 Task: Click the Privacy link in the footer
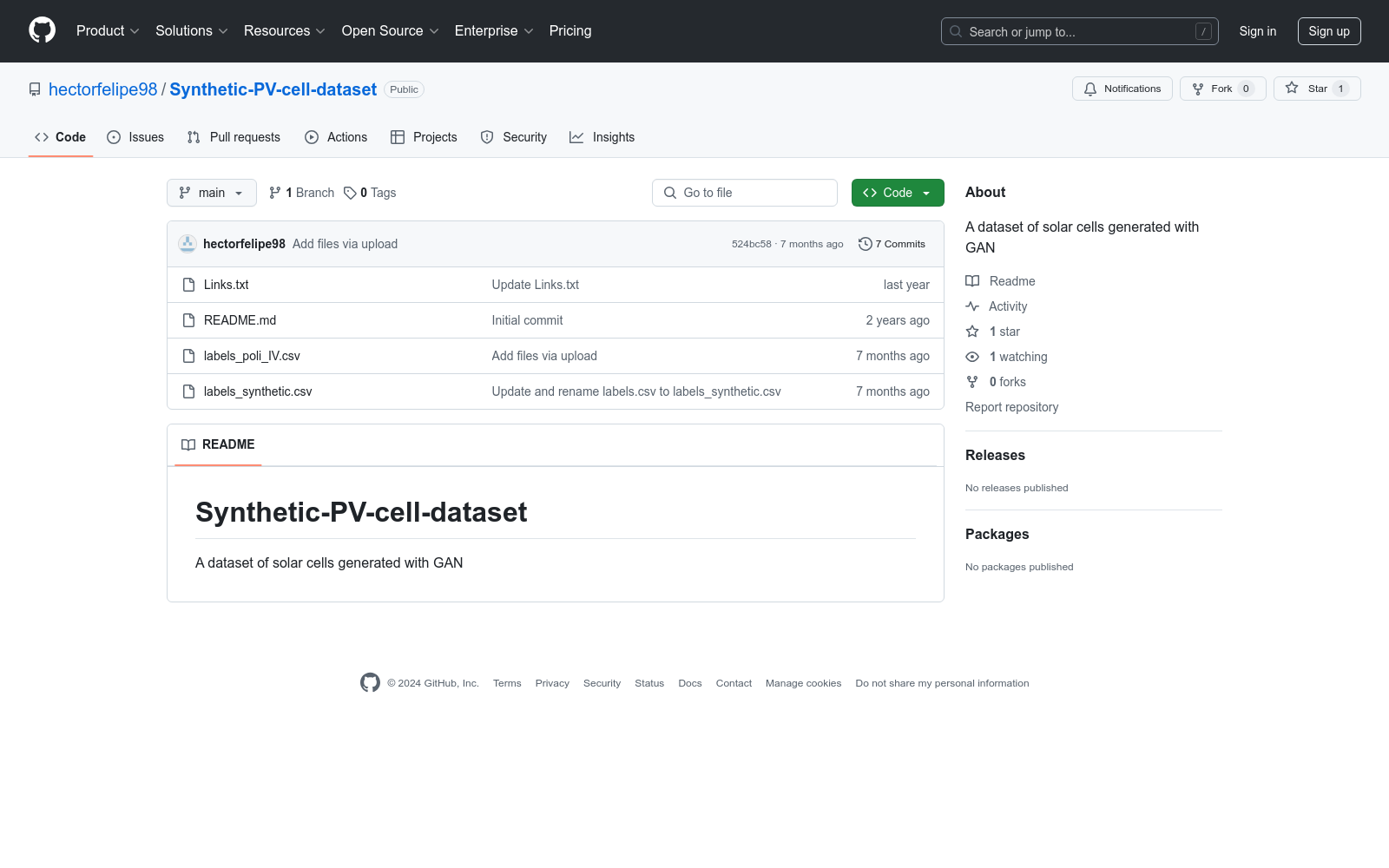pyautogui.click(x=552, y=683)
